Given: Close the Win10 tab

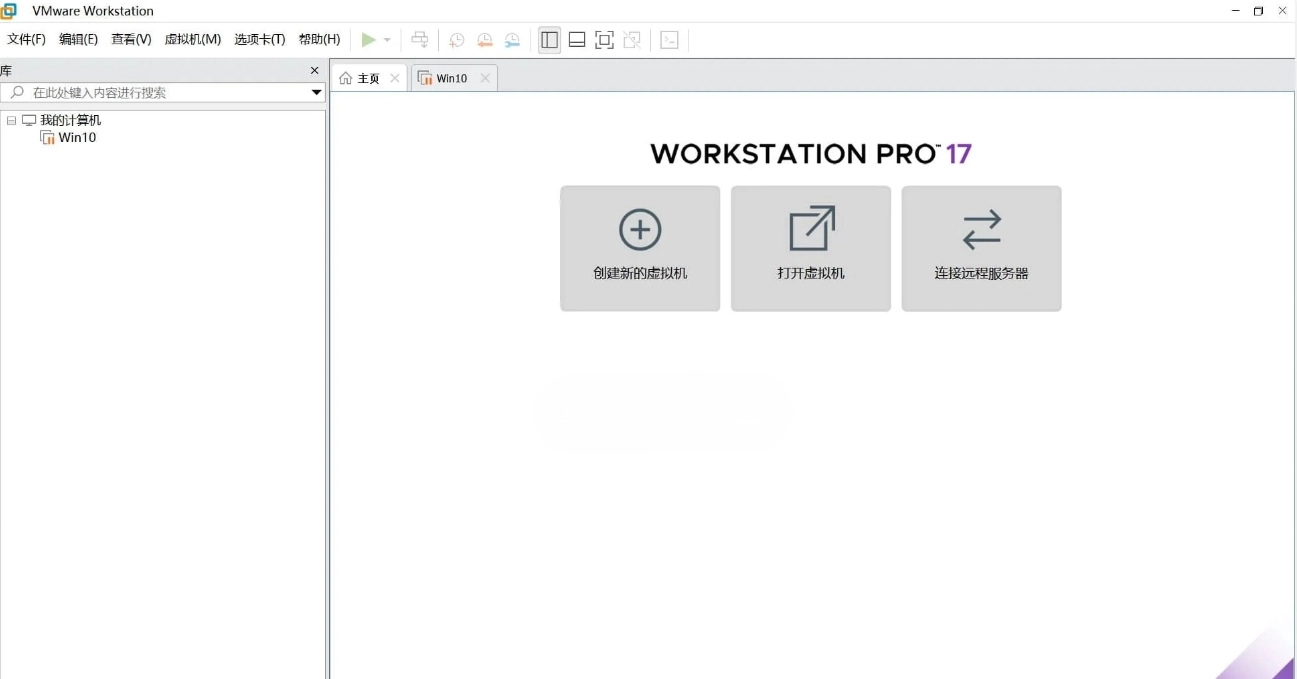Looking at the screenshot, I should (x=485, y=78).
